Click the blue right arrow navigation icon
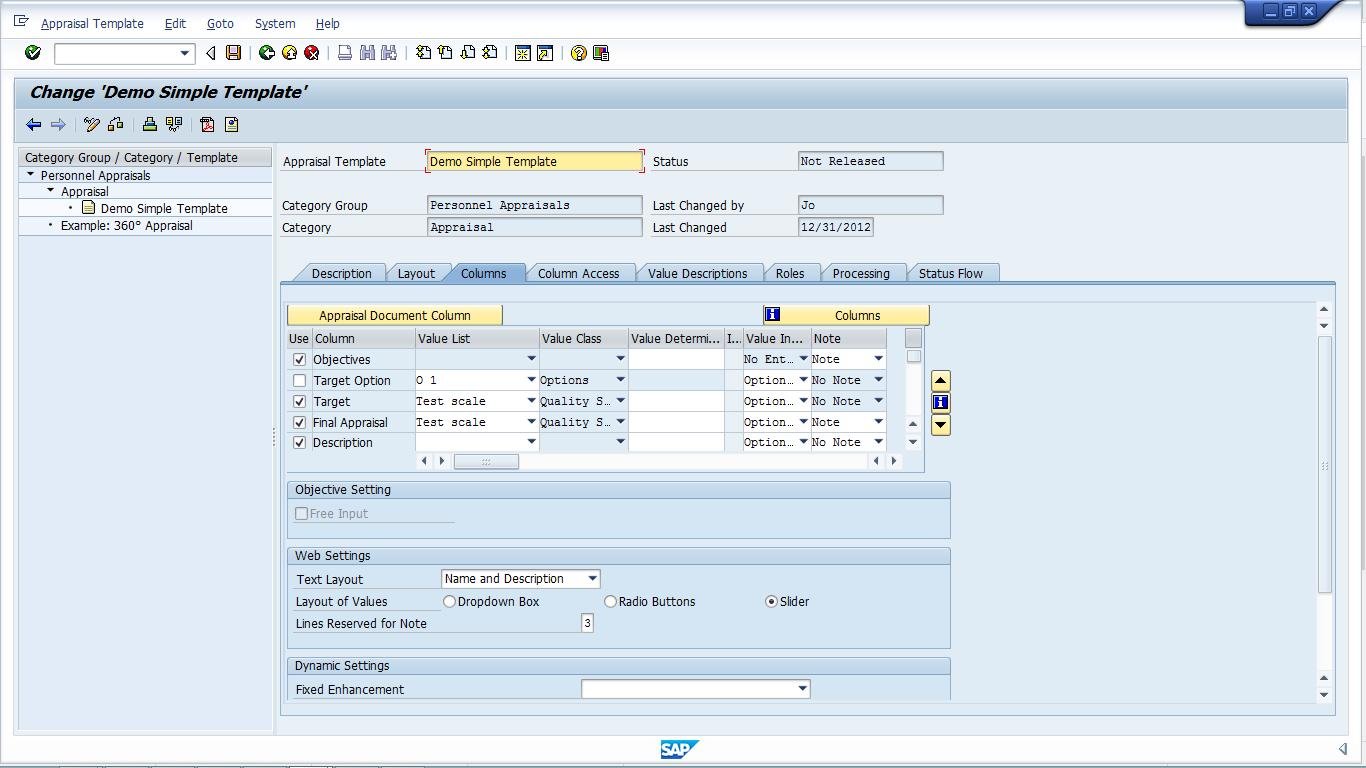Image resolution: width=1366 pixels, height=768 pixels. [x=58, y=125]
